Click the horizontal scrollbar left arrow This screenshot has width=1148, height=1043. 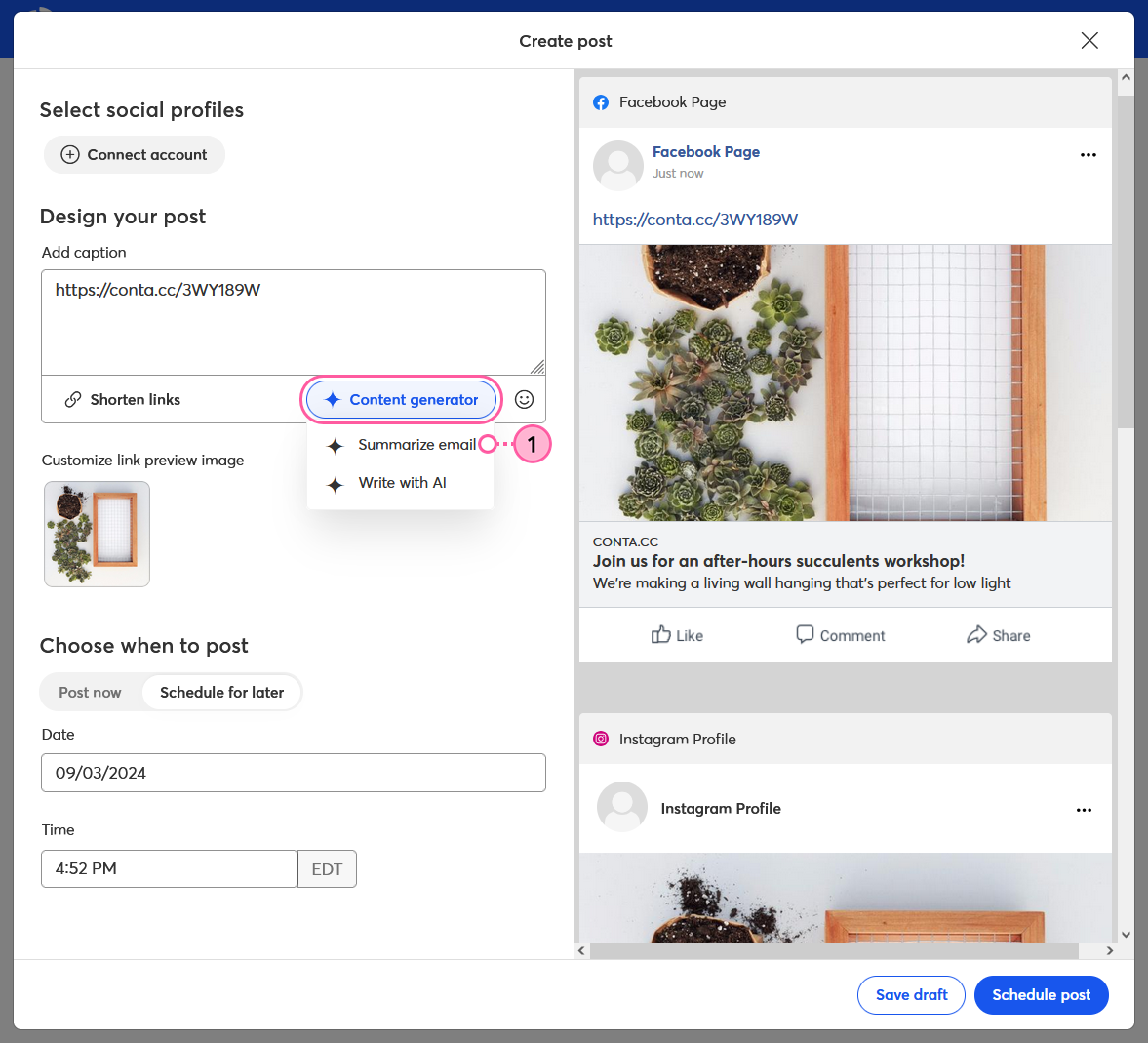[581, 950]
